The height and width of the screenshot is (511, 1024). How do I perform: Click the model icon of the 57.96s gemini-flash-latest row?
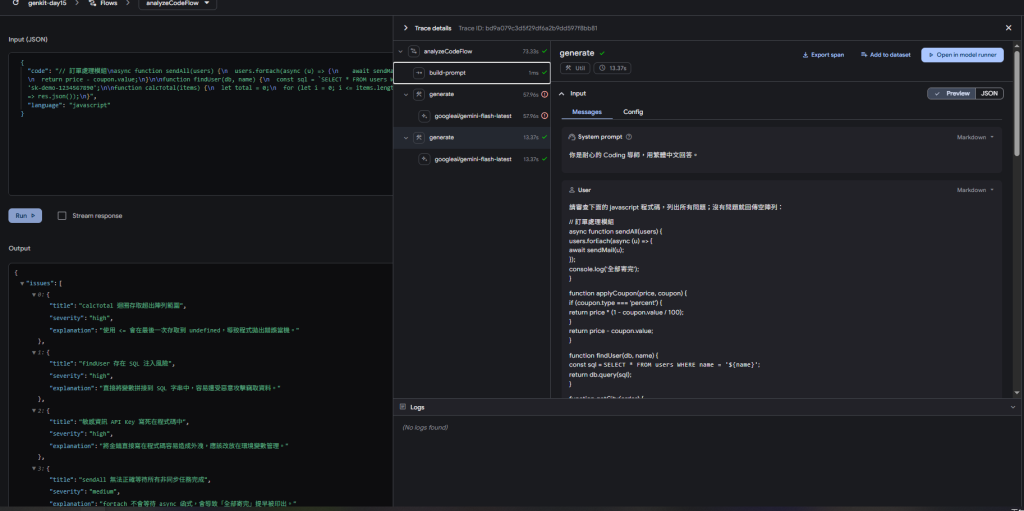point(424,116)
